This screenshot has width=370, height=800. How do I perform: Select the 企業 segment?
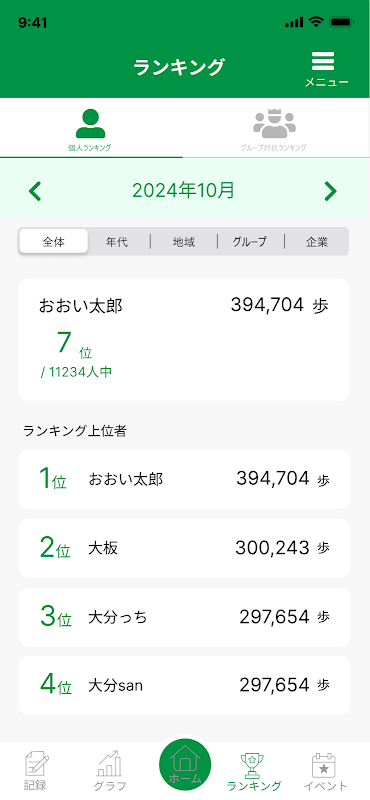pos(316,241)
